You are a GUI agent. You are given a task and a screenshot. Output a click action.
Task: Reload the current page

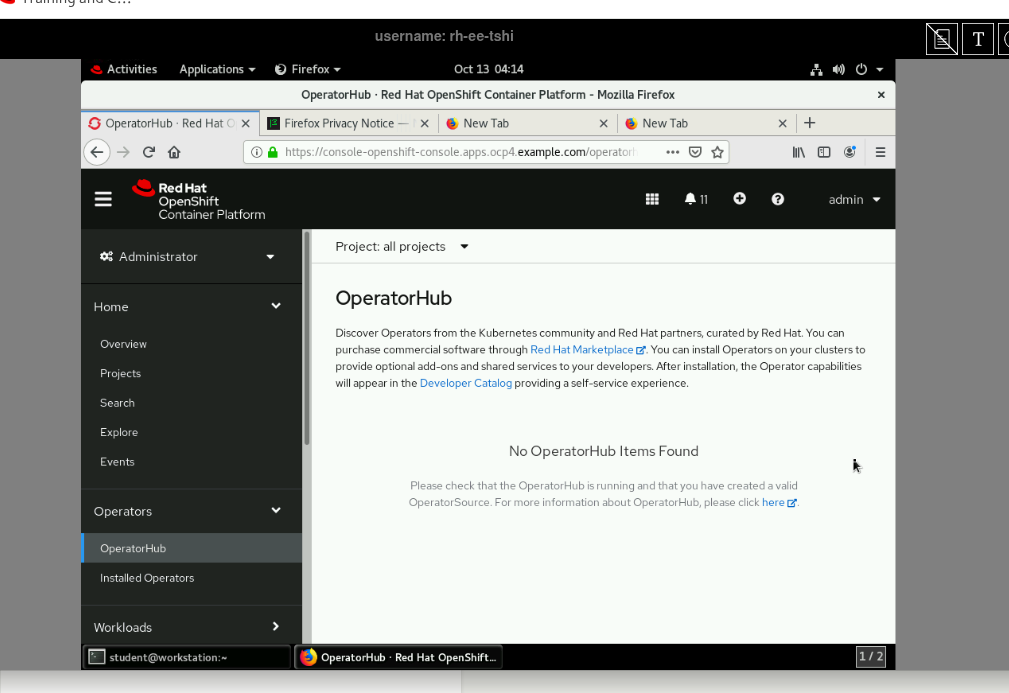[x=149, y=152]
